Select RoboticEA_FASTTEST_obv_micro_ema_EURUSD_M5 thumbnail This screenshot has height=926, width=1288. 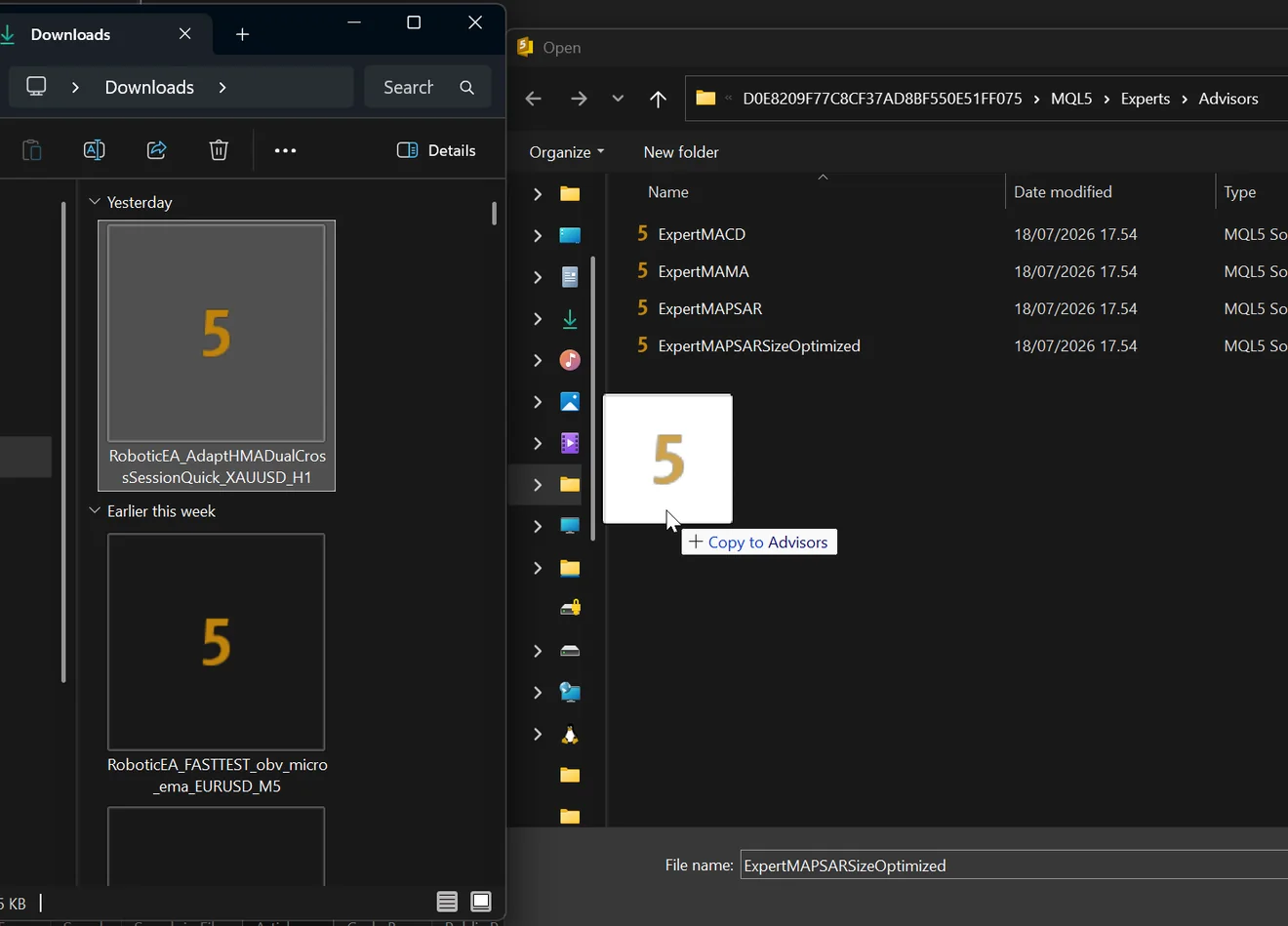click(217, 664)
